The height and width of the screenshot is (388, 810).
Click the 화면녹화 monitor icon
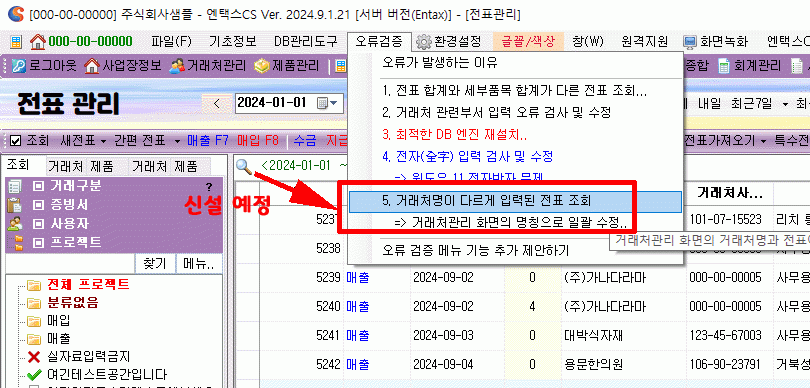(690, 41)
